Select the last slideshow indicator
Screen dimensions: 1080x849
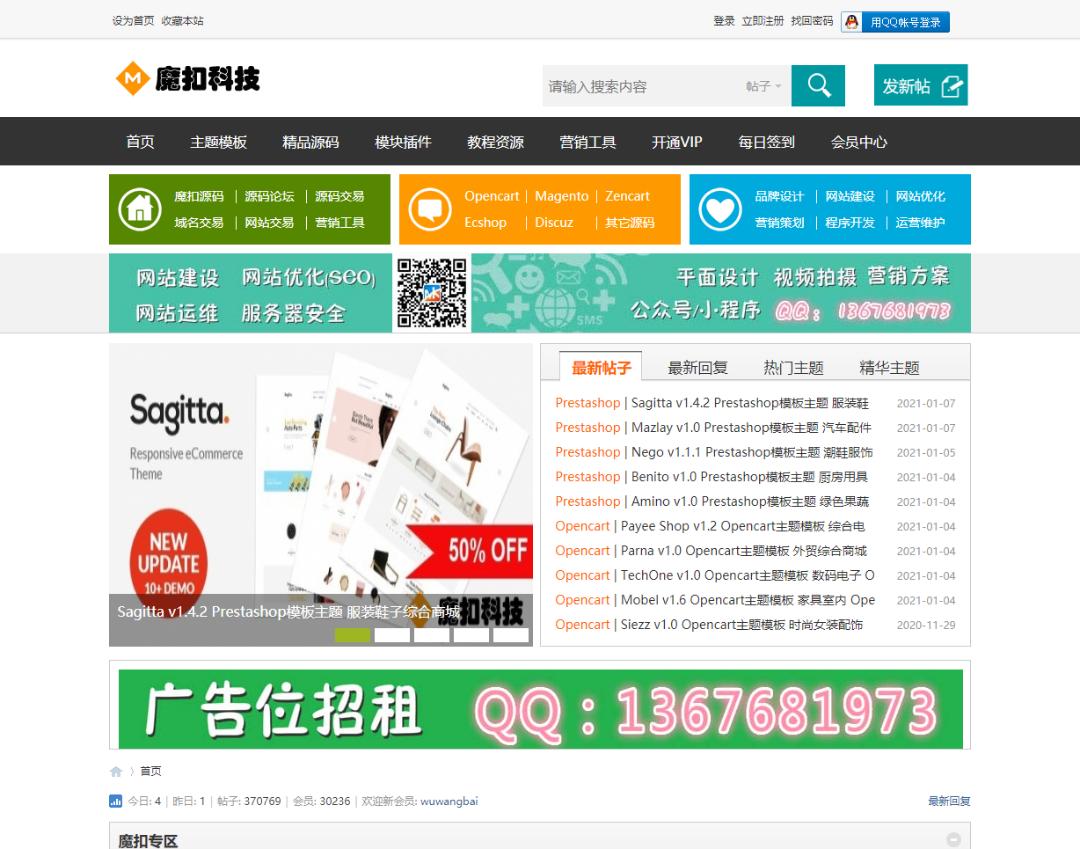pos(511,635)
